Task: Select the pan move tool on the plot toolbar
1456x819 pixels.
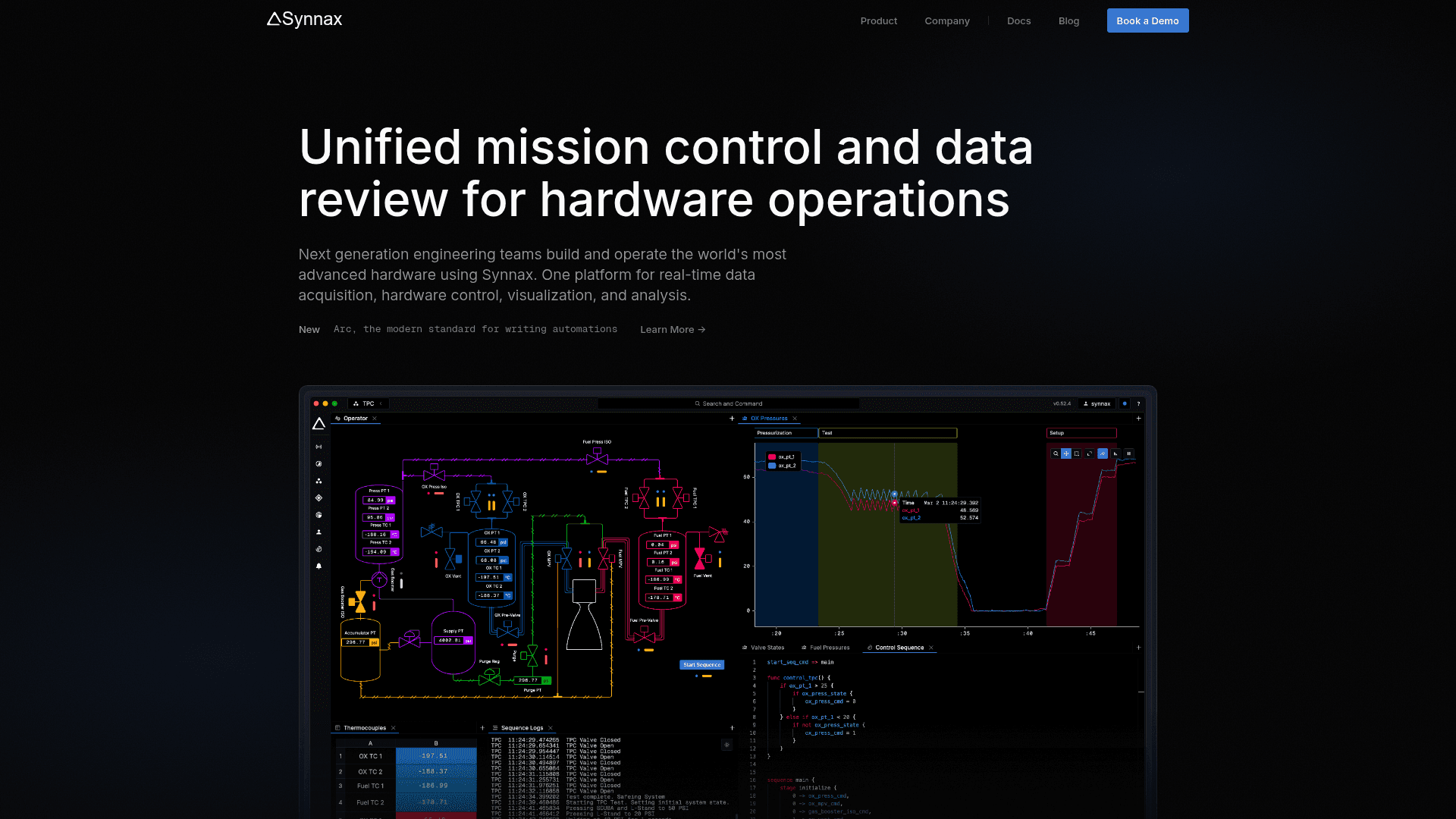Action: (x=1066, y=453)
